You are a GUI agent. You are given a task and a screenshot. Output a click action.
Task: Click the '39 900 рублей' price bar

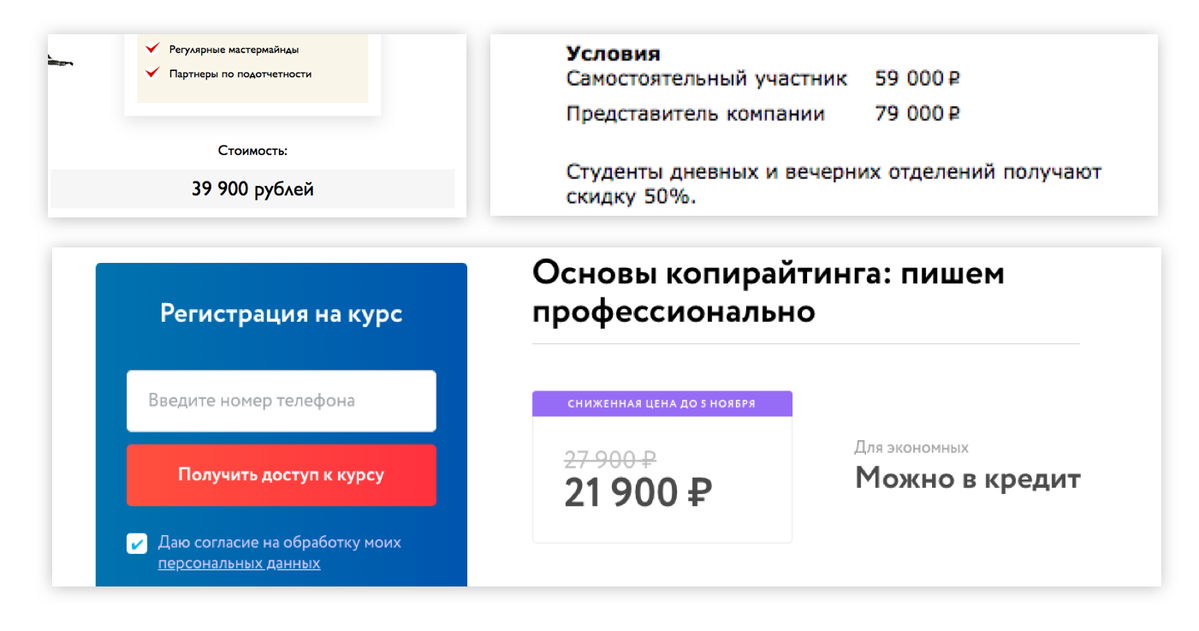[x=252, y=189]
